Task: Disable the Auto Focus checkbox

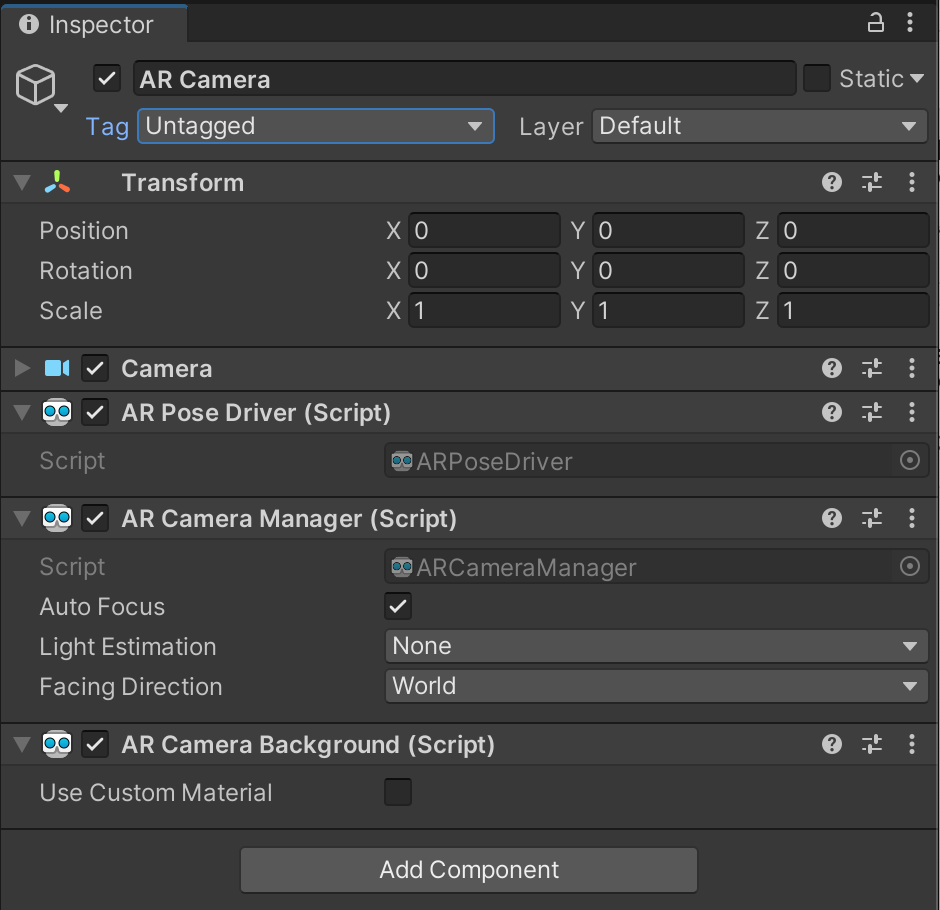Action: tap(398, 606)
